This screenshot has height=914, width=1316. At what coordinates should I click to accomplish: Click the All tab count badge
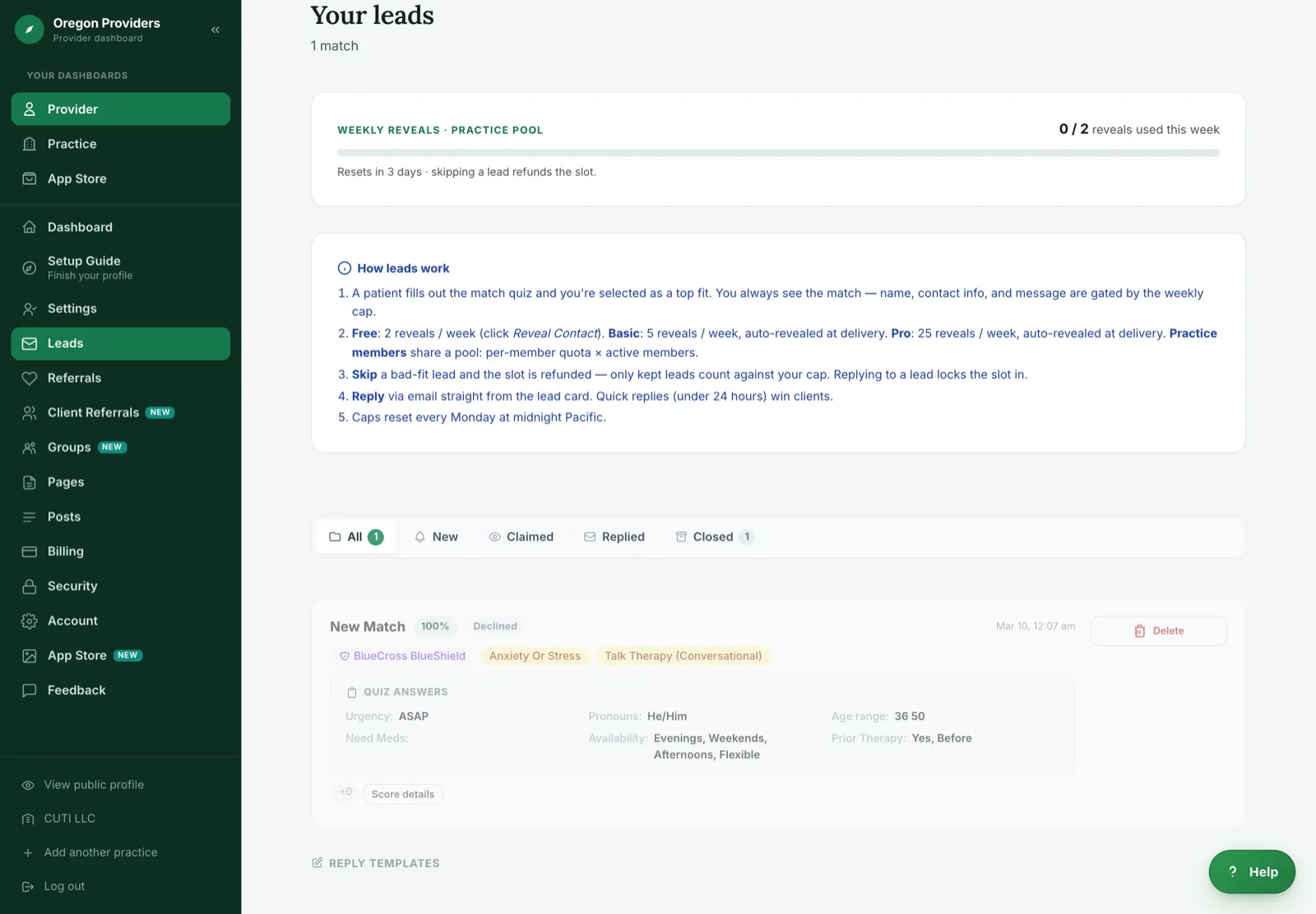[376, 536]
